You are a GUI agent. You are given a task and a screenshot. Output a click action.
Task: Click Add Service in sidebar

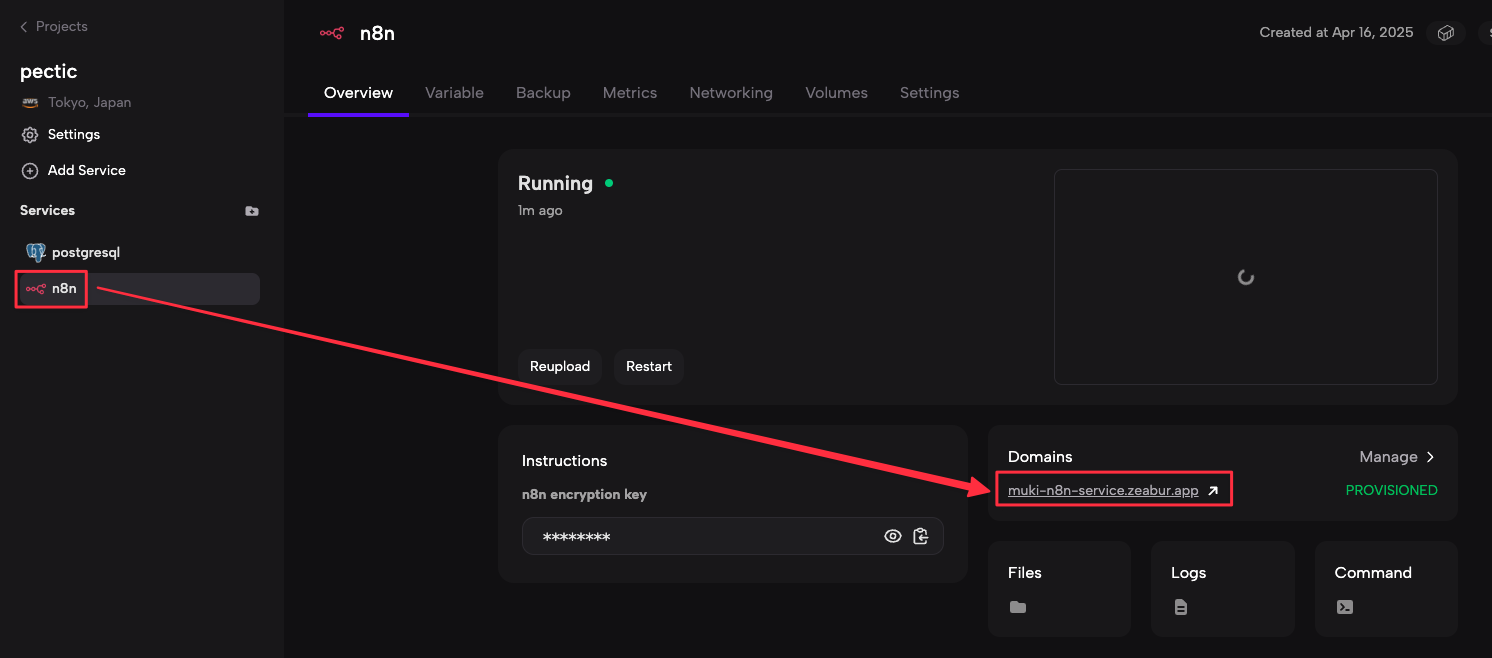[86, 170]
